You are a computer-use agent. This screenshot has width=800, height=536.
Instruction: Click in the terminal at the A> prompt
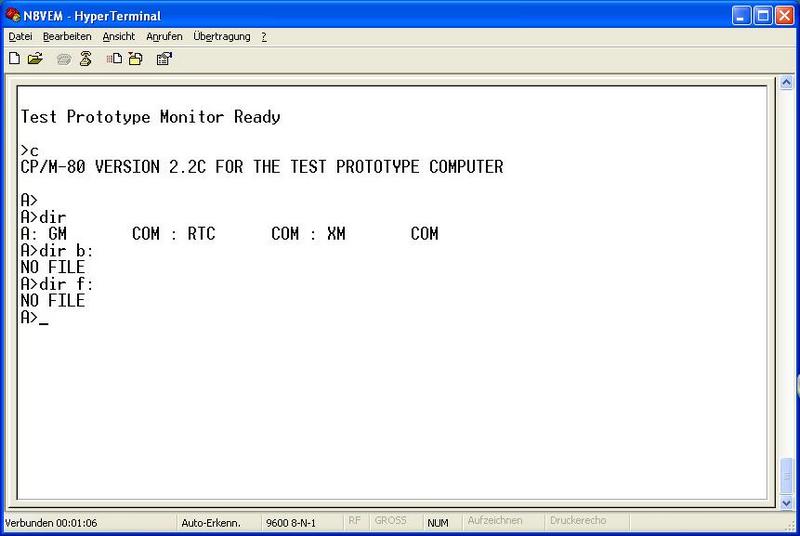click(44, 318)
